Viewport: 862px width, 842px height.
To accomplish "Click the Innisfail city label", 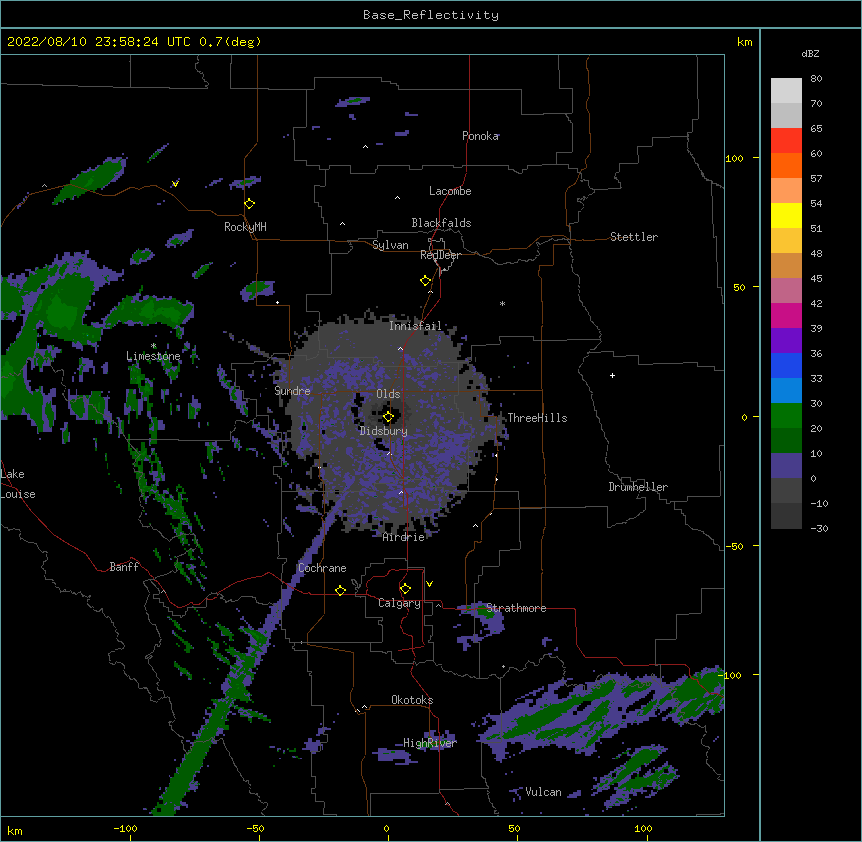I will pyautogui.click(x=416, y=326).
